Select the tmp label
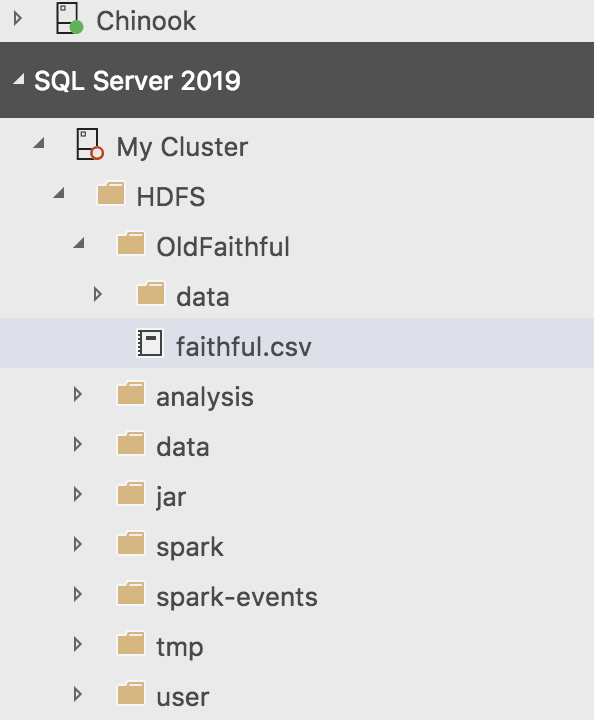 pyautogui.click(x=180, y=648)
